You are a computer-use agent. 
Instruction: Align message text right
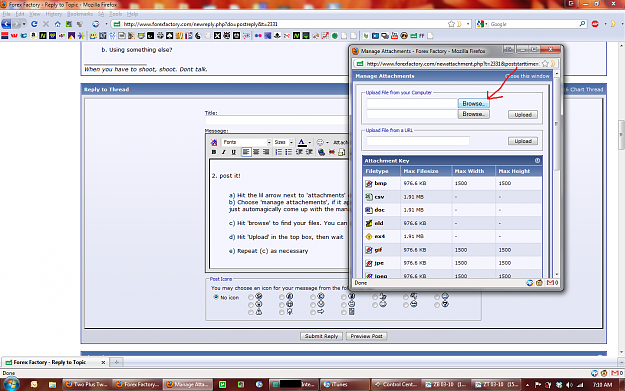[x=266, y=152]
